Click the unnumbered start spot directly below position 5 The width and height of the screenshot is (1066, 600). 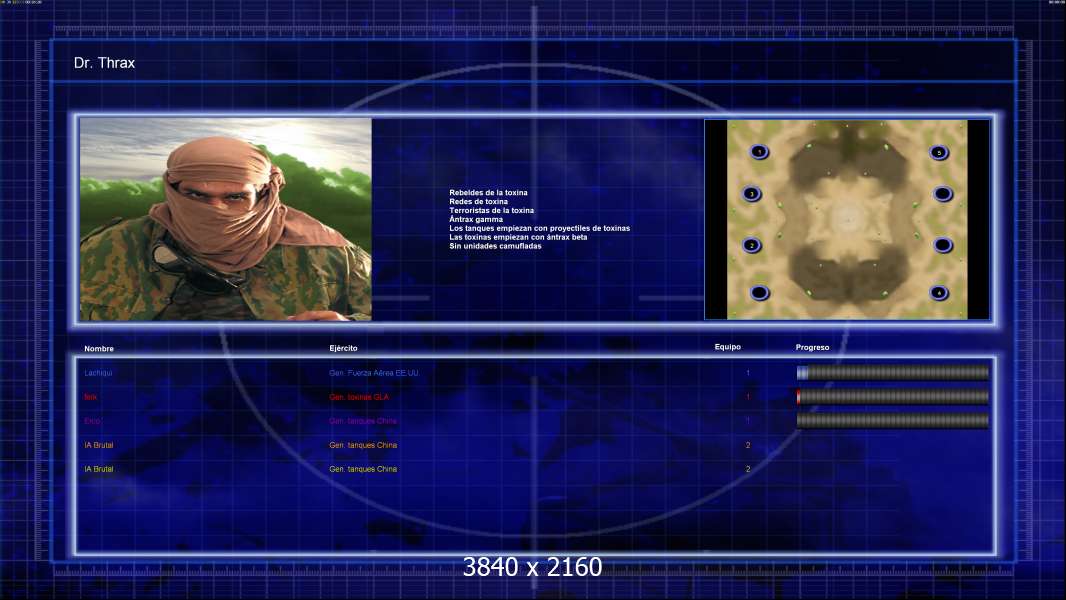[x=942, y=194]
